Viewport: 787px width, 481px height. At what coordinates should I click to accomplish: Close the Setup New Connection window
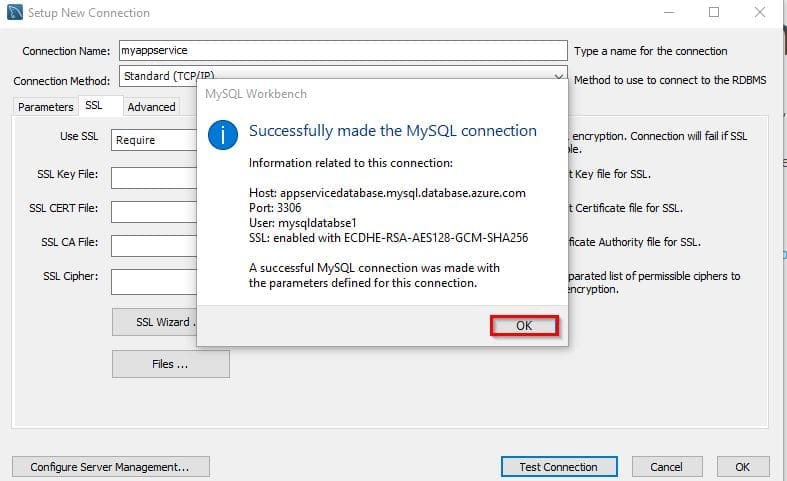tap(760, 13)
